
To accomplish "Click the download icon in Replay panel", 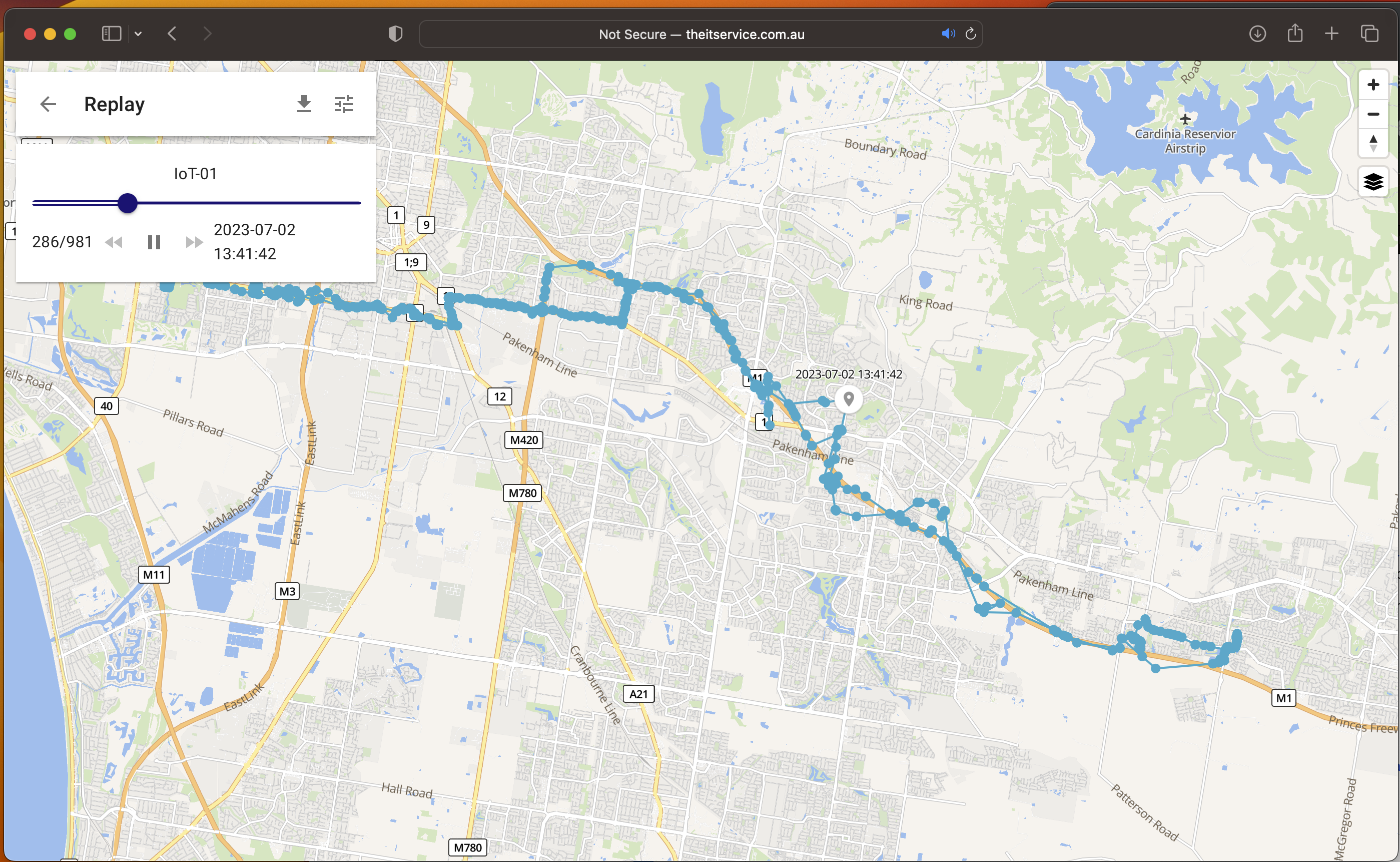I will point(303,104).
